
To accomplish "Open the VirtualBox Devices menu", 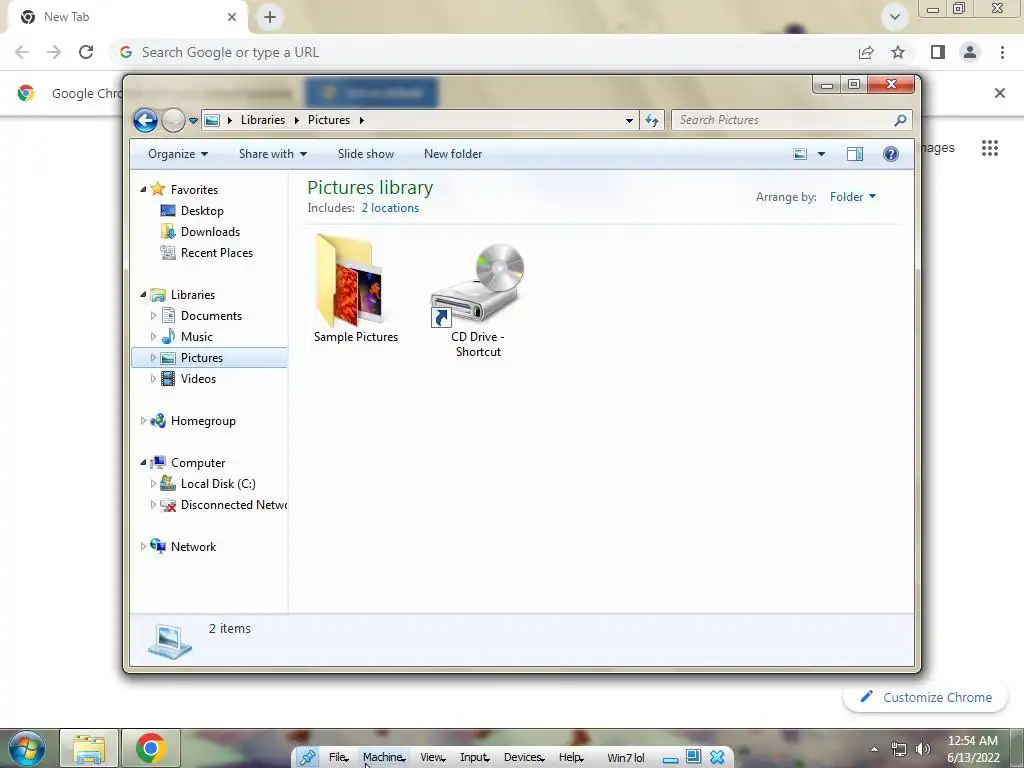I will (x=523, y=758).
